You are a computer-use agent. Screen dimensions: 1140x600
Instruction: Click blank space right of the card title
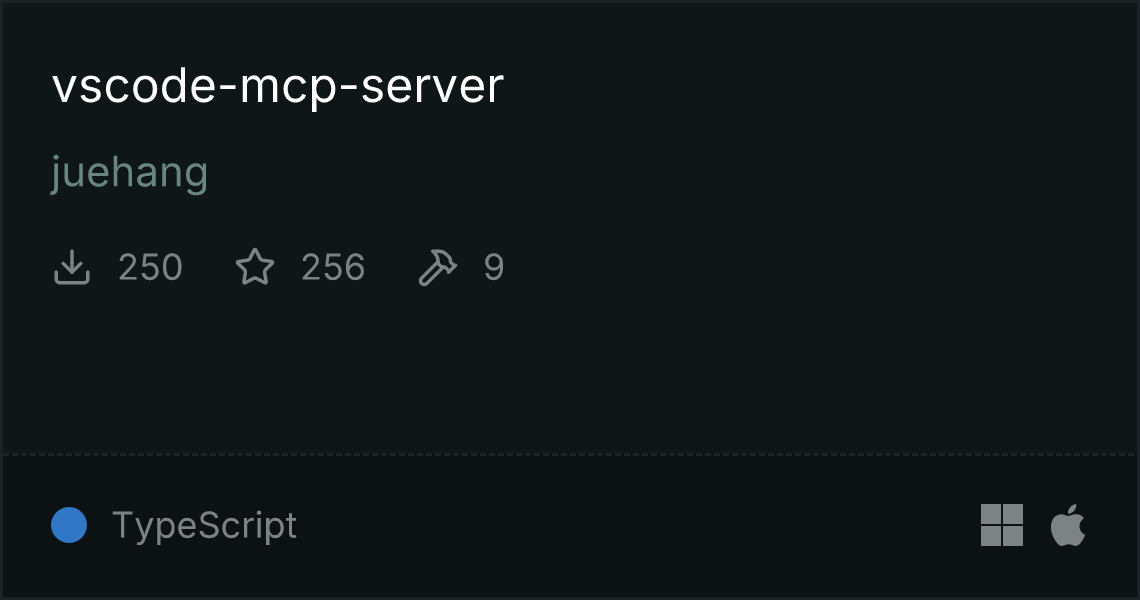point(814,86)
